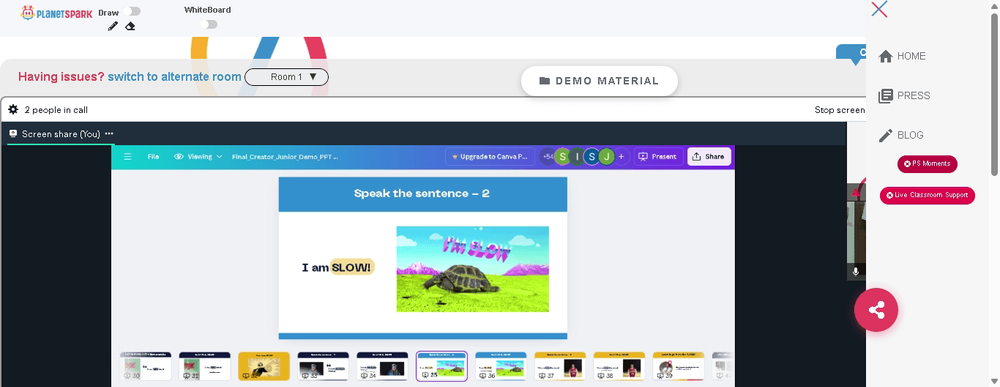Click switch to alternate room link
The image size is (1000, 387).
[x=174, y=77]
